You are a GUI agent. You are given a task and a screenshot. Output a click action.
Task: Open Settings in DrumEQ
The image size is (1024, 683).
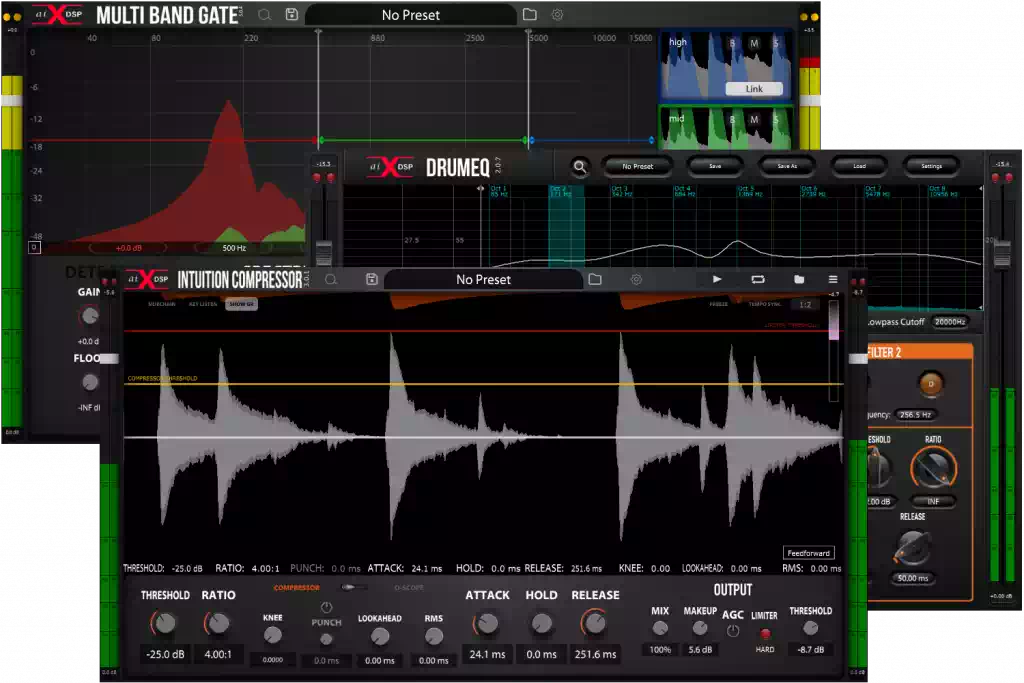click(931, 167)
